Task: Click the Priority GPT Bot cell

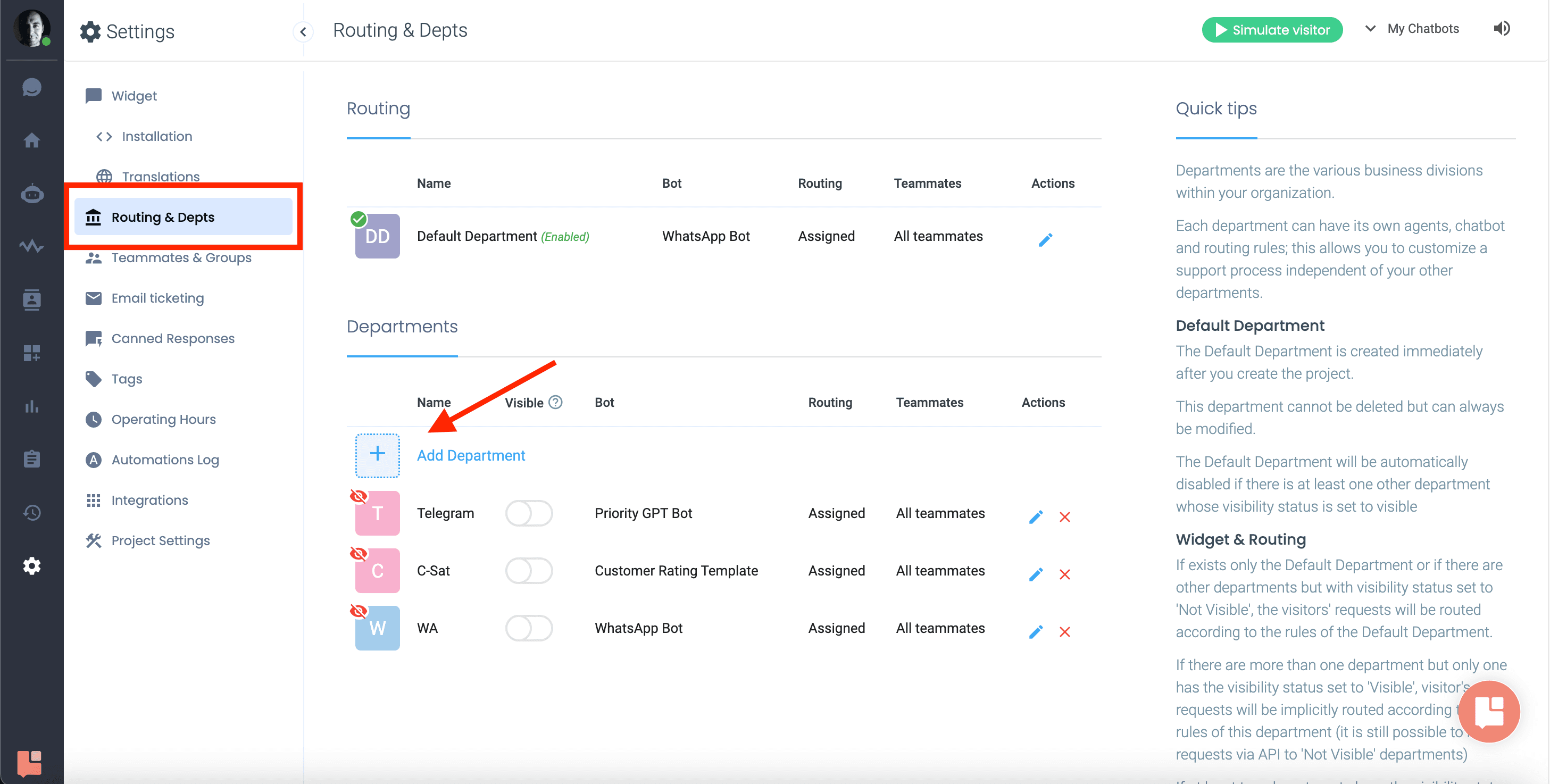Action: (643, 513)
